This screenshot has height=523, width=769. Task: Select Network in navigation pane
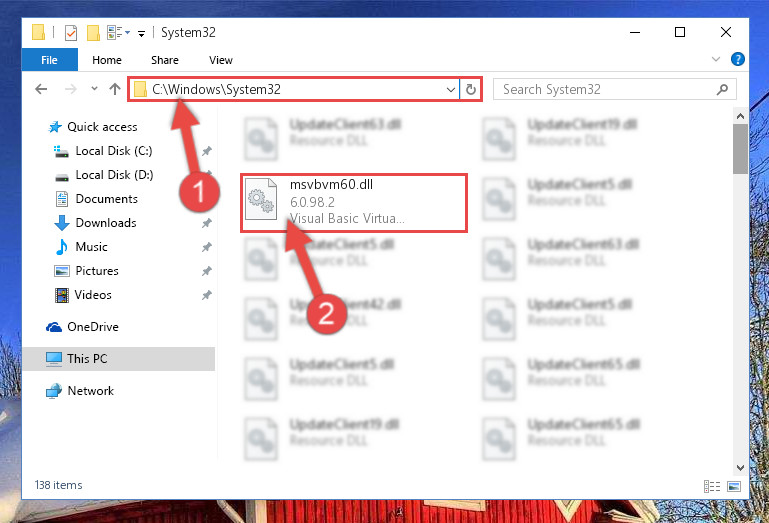pos(90,391)
